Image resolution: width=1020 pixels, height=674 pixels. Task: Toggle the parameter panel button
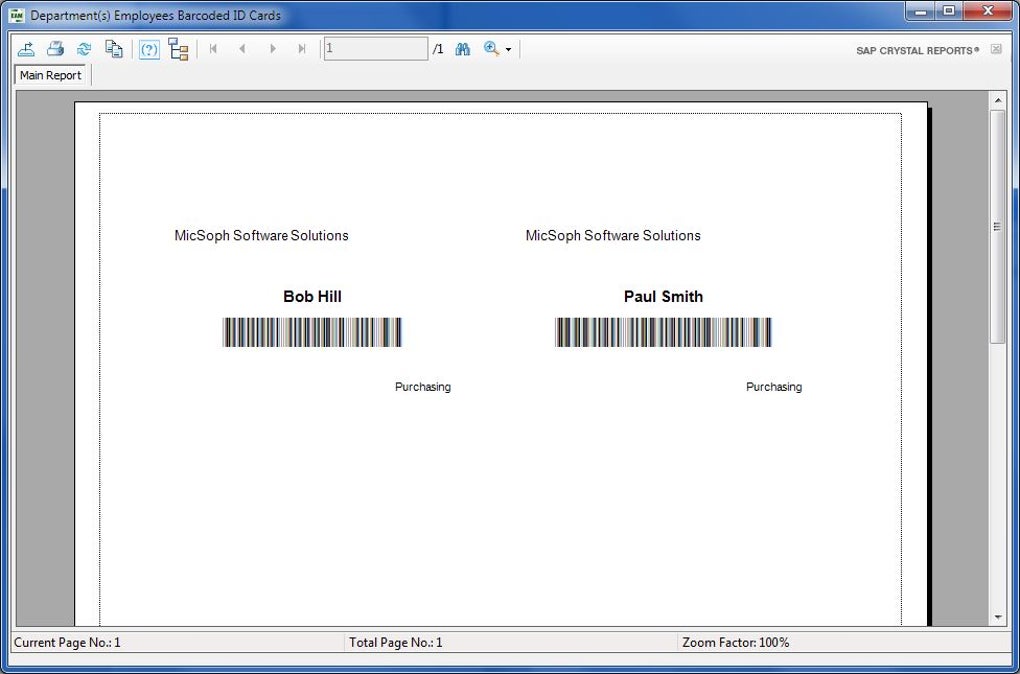pyautogui.click(x=149, y=49)
